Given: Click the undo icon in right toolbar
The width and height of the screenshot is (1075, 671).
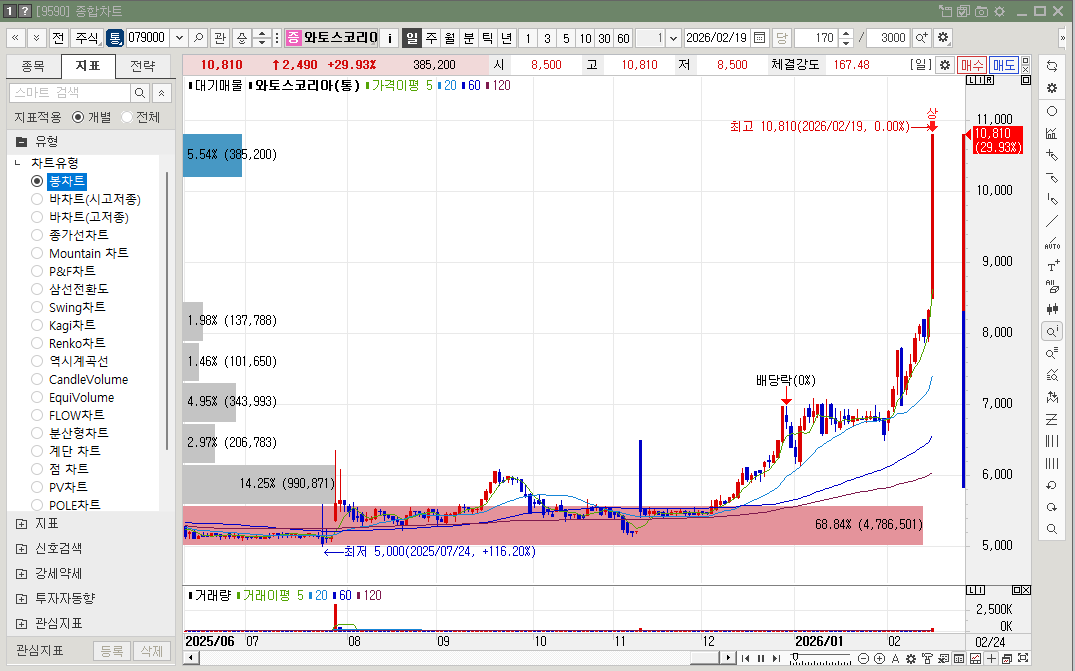Looking at the screenshot, I should tap(1052, 485).
